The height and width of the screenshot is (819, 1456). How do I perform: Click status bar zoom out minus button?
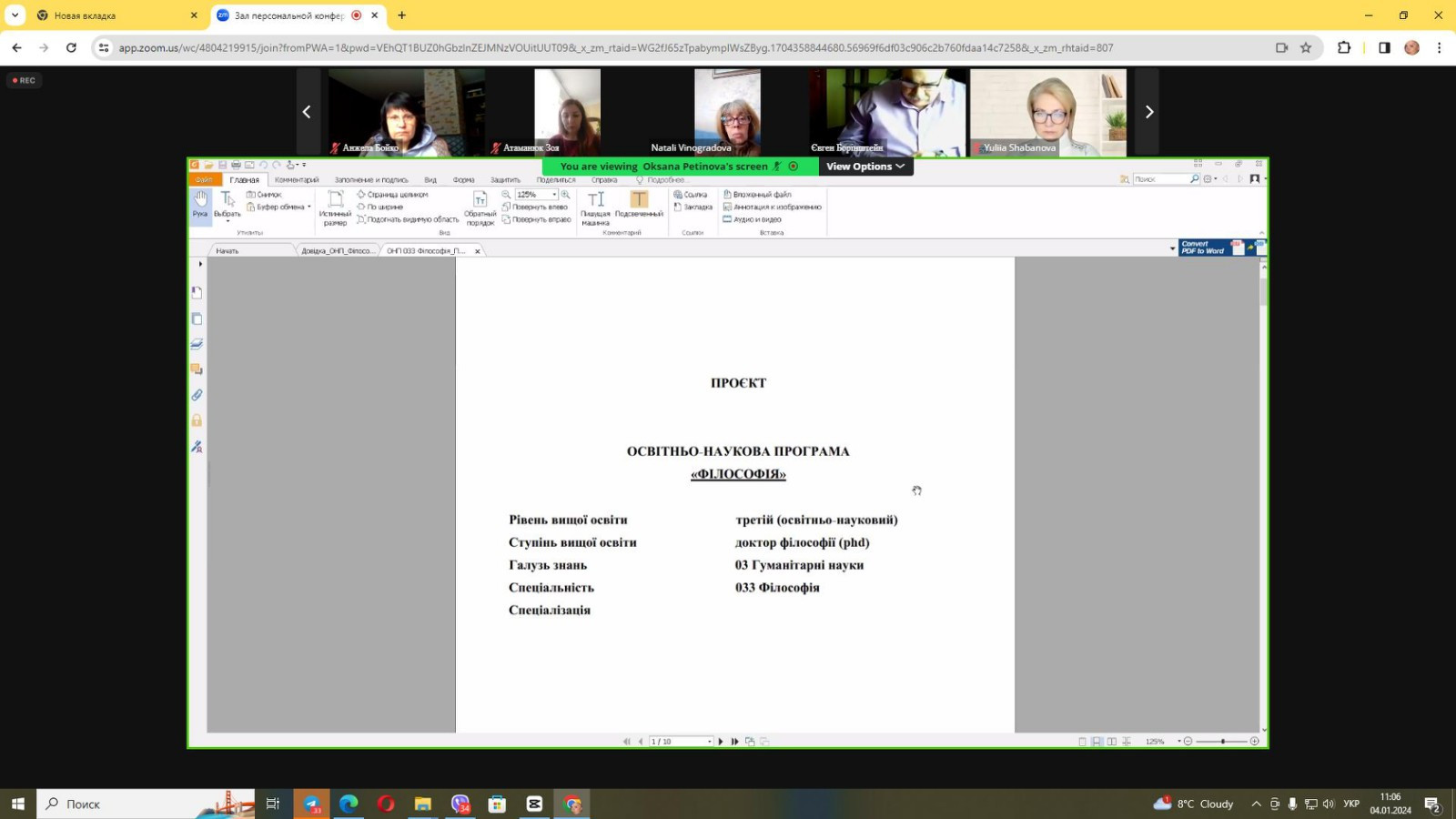click(1188, 742)
